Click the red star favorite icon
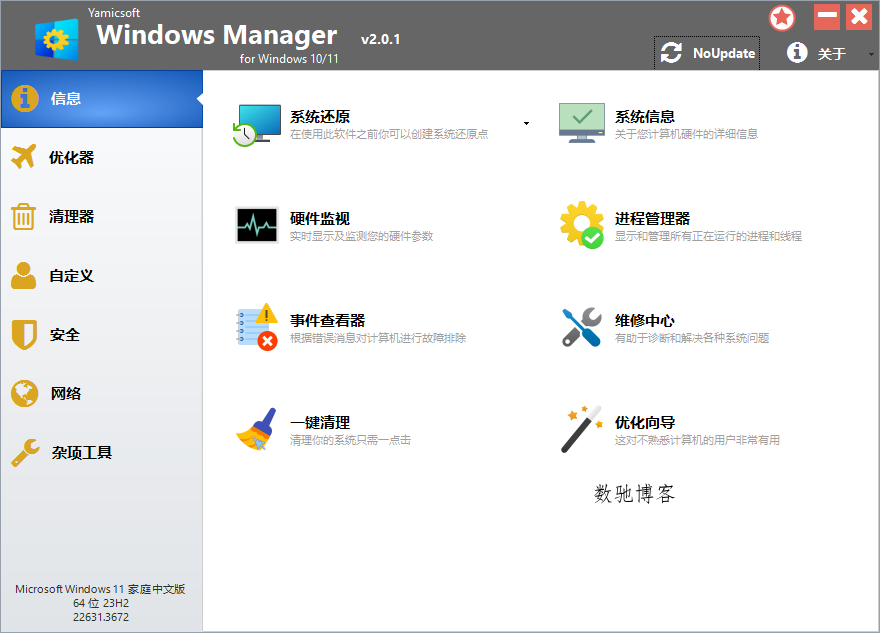This screenshot has width=880, height=633. pos(782,19)
